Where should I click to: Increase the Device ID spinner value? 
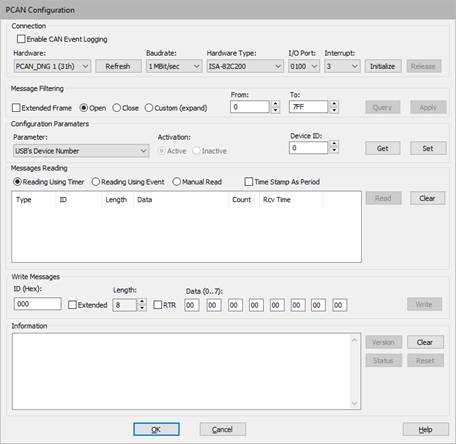334,144
